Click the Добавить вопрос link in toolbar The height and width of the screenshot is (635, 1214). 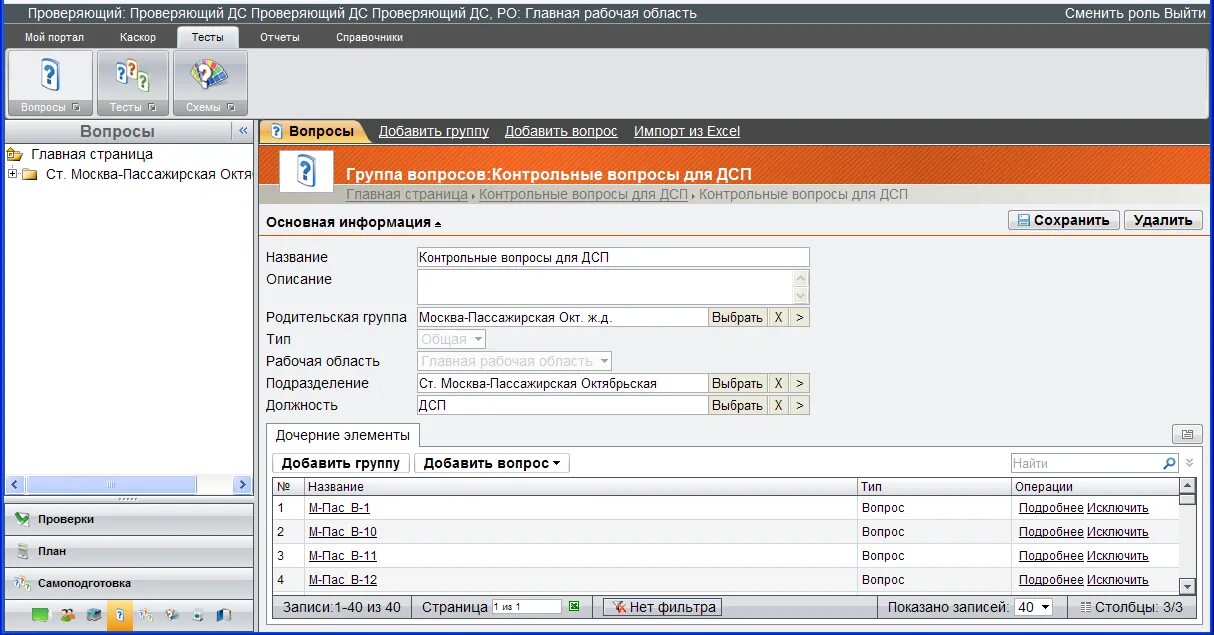point(561,131)
